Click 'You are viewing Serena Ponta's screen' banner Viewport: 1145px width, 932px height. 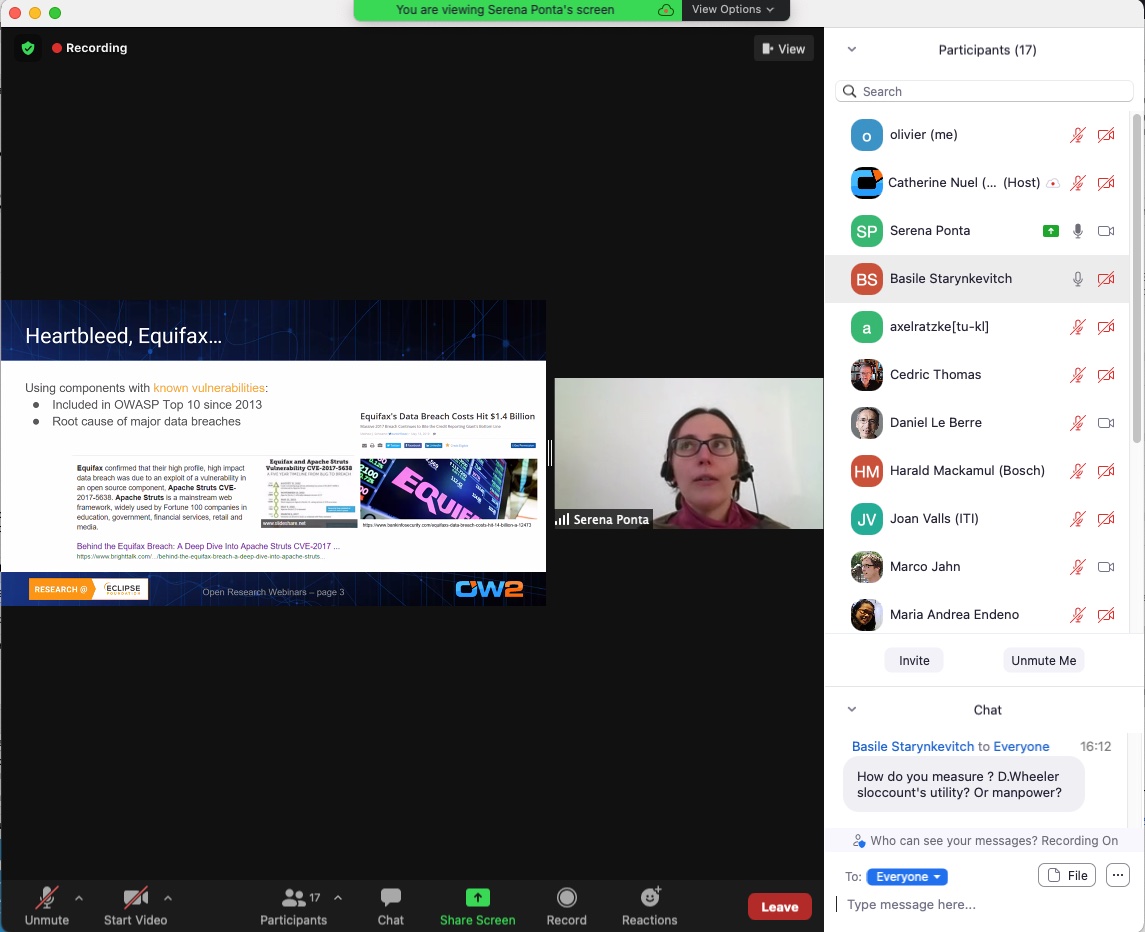coord(505,9)
